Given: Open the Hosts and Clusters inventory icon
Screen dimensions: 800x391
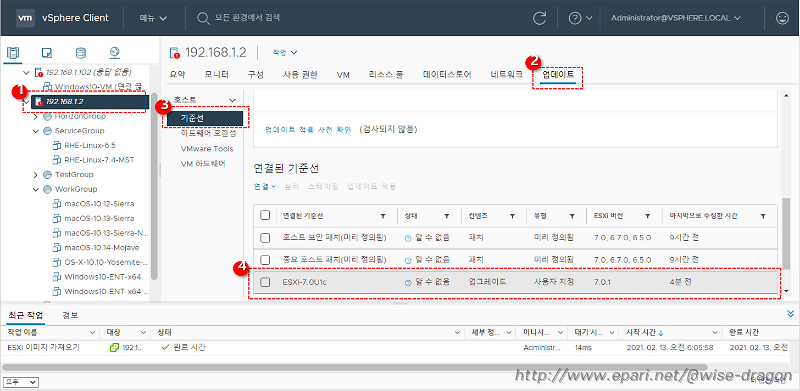Looking at the screenshot, I should coord(13,53).
